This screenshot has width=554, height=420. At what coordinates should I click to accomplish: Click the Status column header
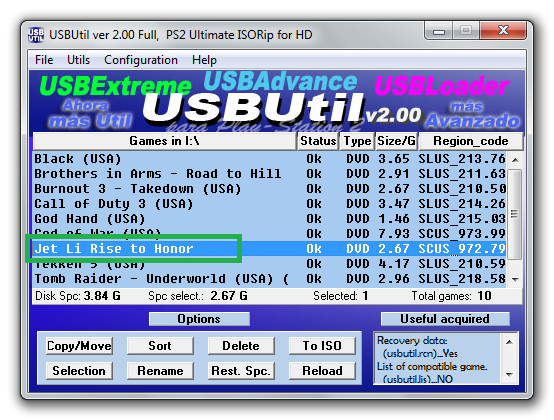coord(318,141)
